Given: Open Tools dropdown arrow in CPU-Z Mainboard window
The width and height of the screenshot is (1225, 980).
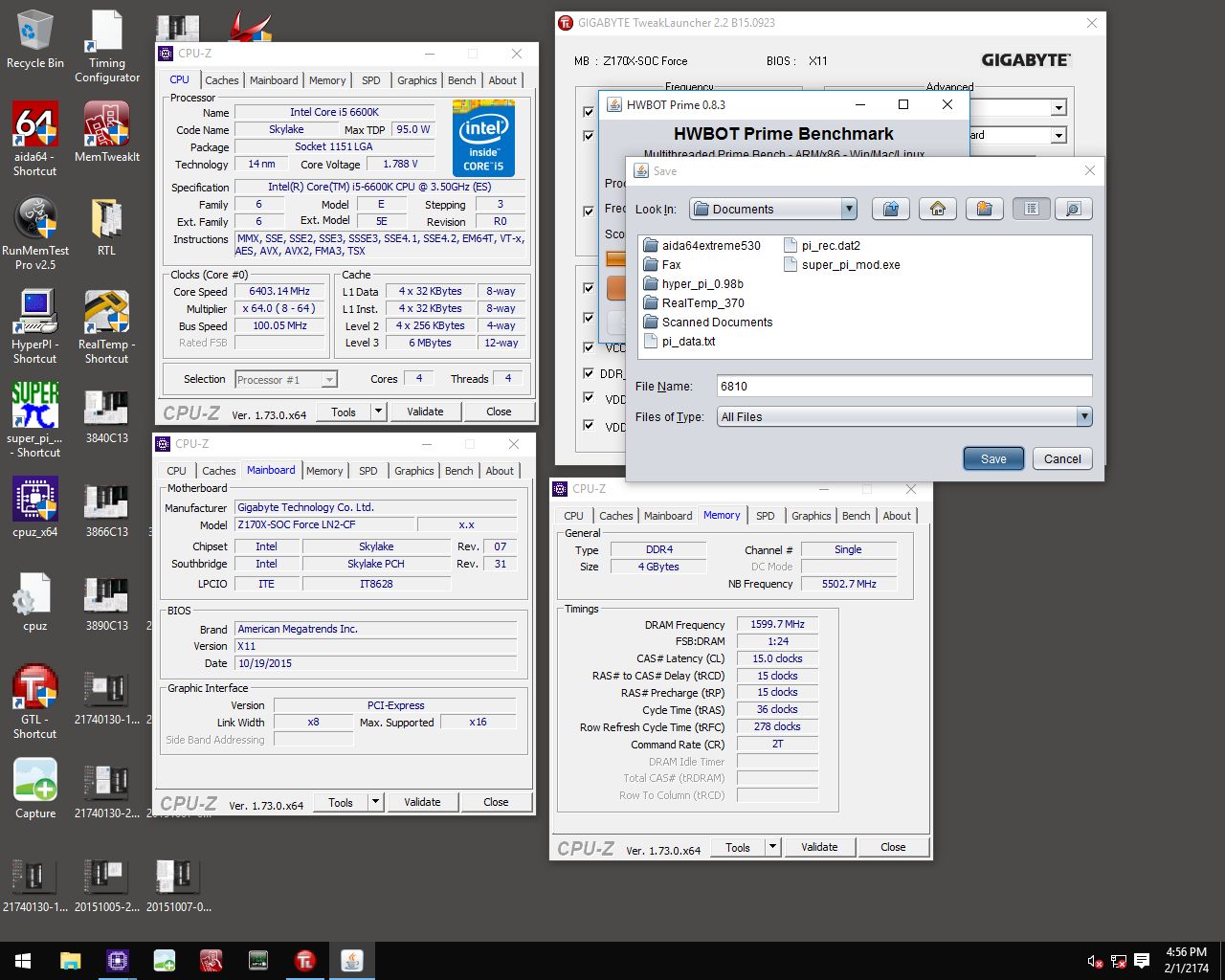Looking at the screenshot, I should [x=375, y=802].
